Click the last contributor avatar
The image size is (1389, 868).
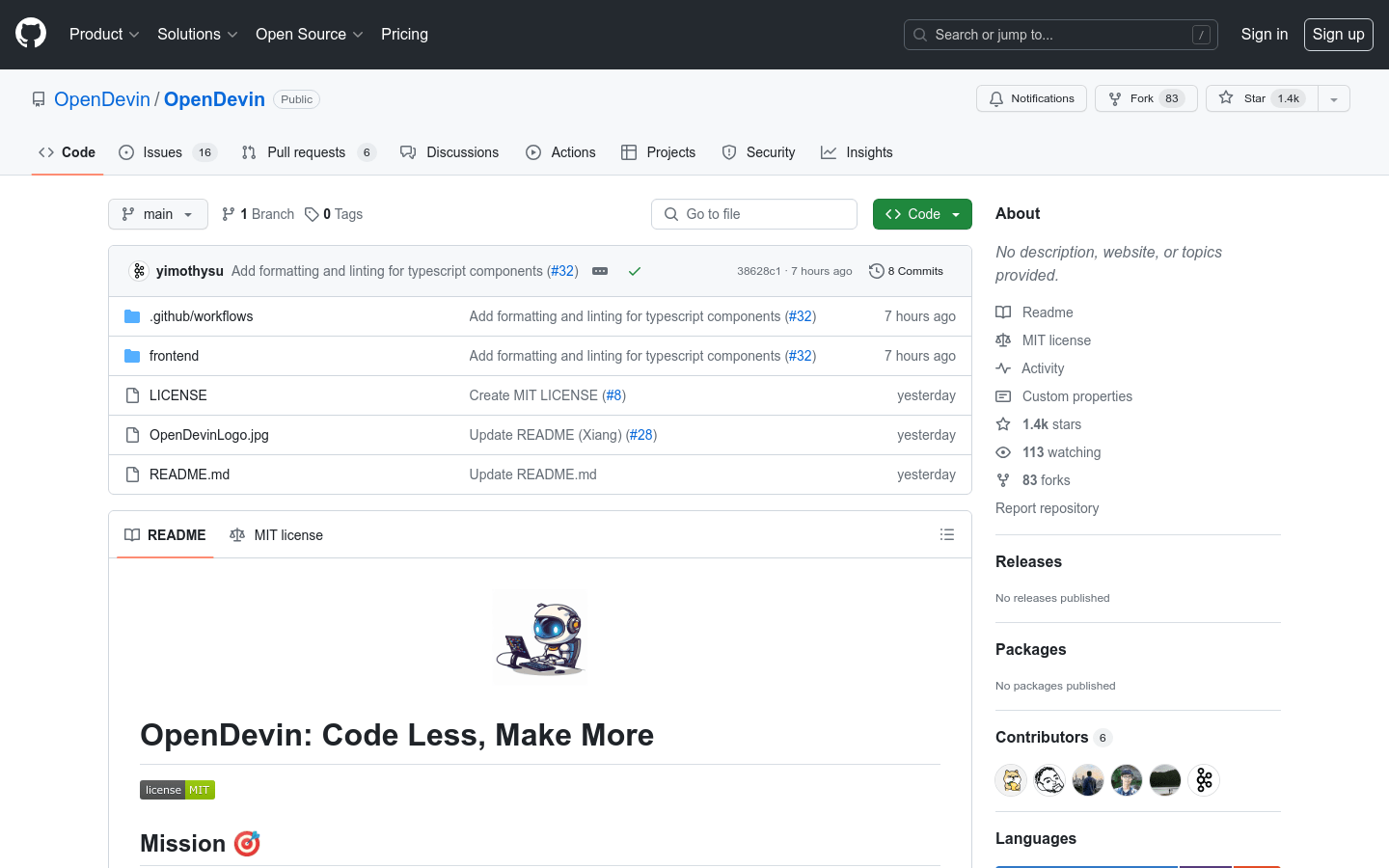[1204, 780]
